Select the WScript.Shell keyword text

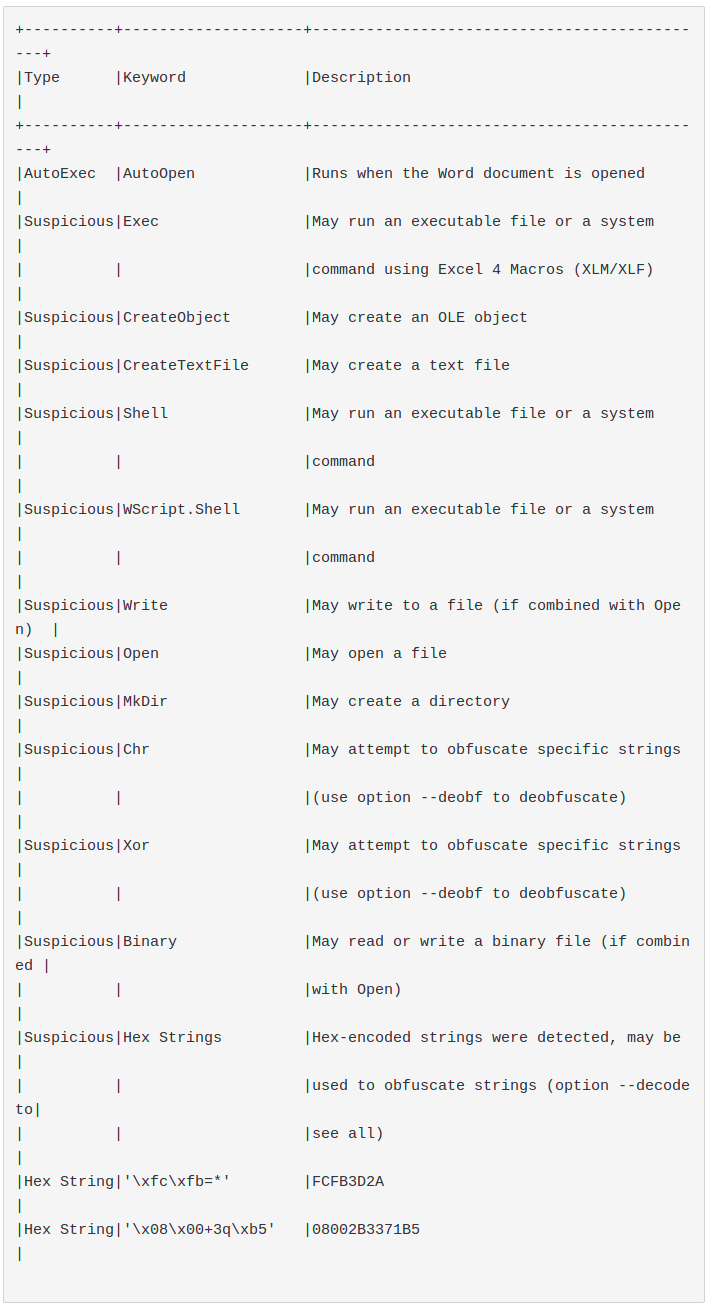(181, 510)
